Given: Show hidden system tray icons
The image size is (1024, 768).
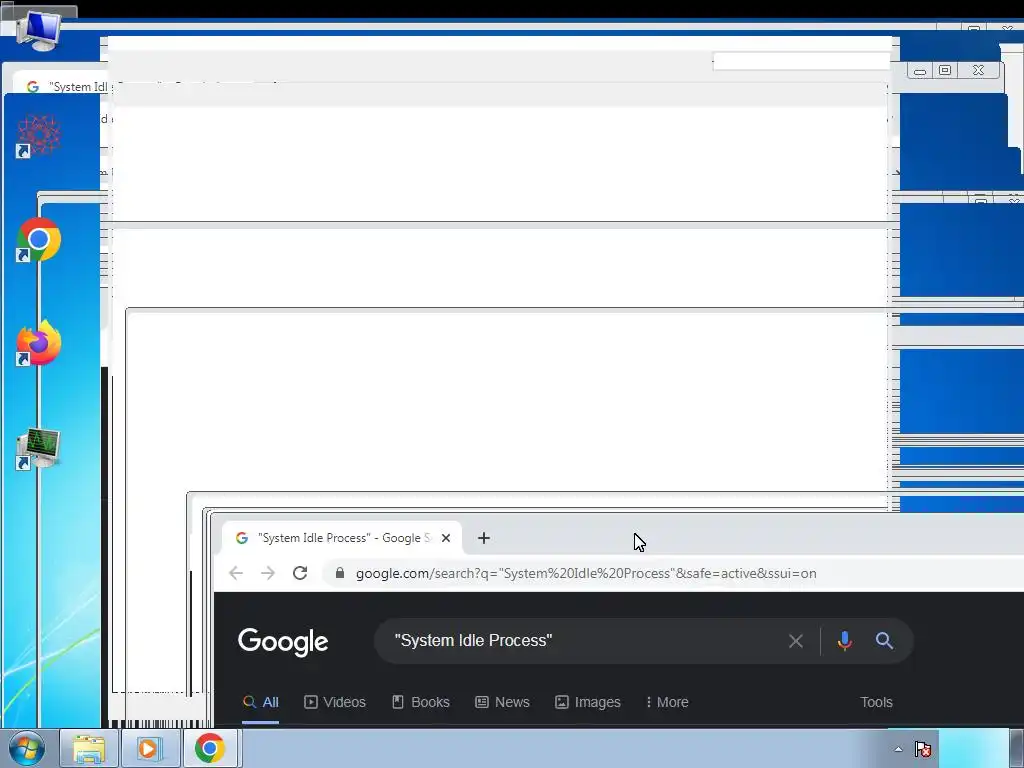Looking at the screenshot, I should click(x=899, y=749).
